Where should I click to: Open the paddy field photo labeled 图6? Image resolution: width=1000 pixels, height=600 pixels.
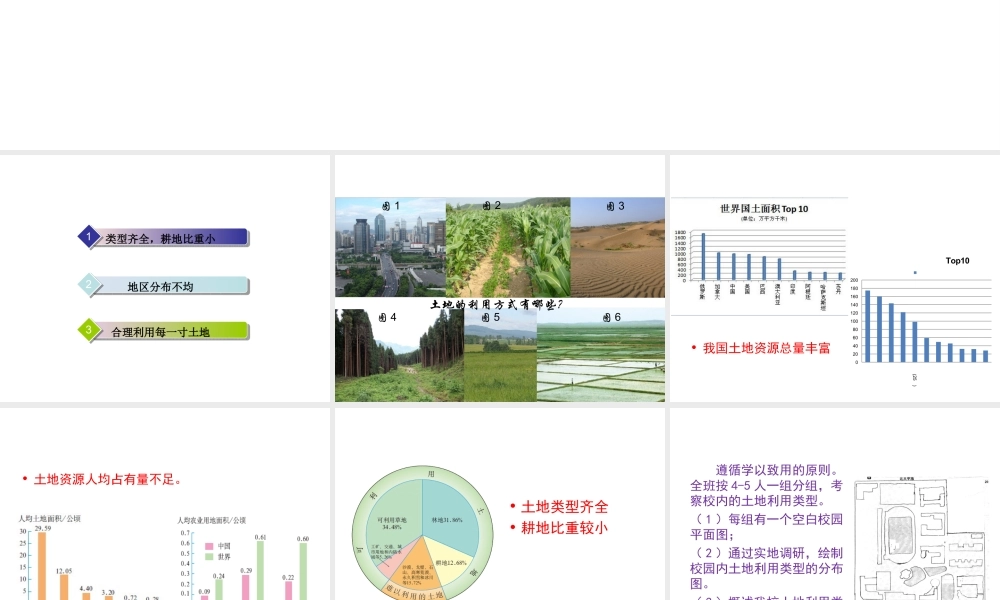pyautogui.click(x=601, y=355)
